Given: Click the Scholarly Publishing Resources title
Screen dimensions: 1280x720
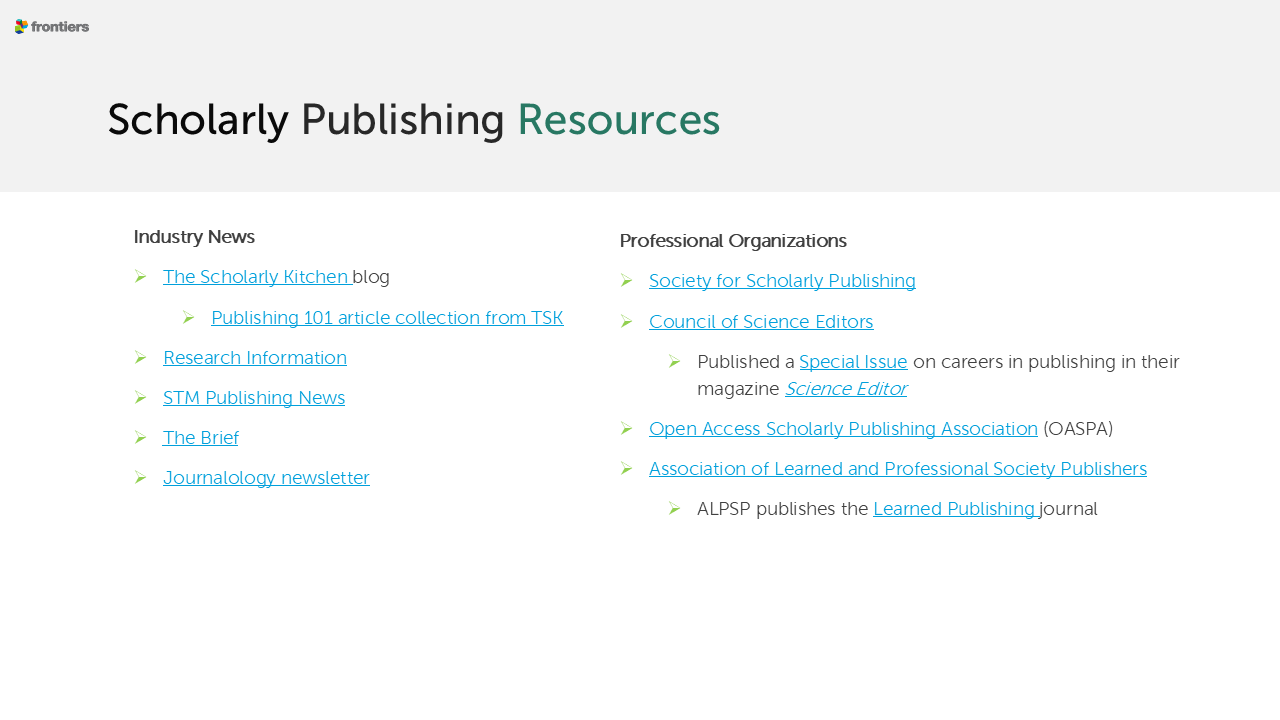Looking at the screenshot, I should (413, 120).
